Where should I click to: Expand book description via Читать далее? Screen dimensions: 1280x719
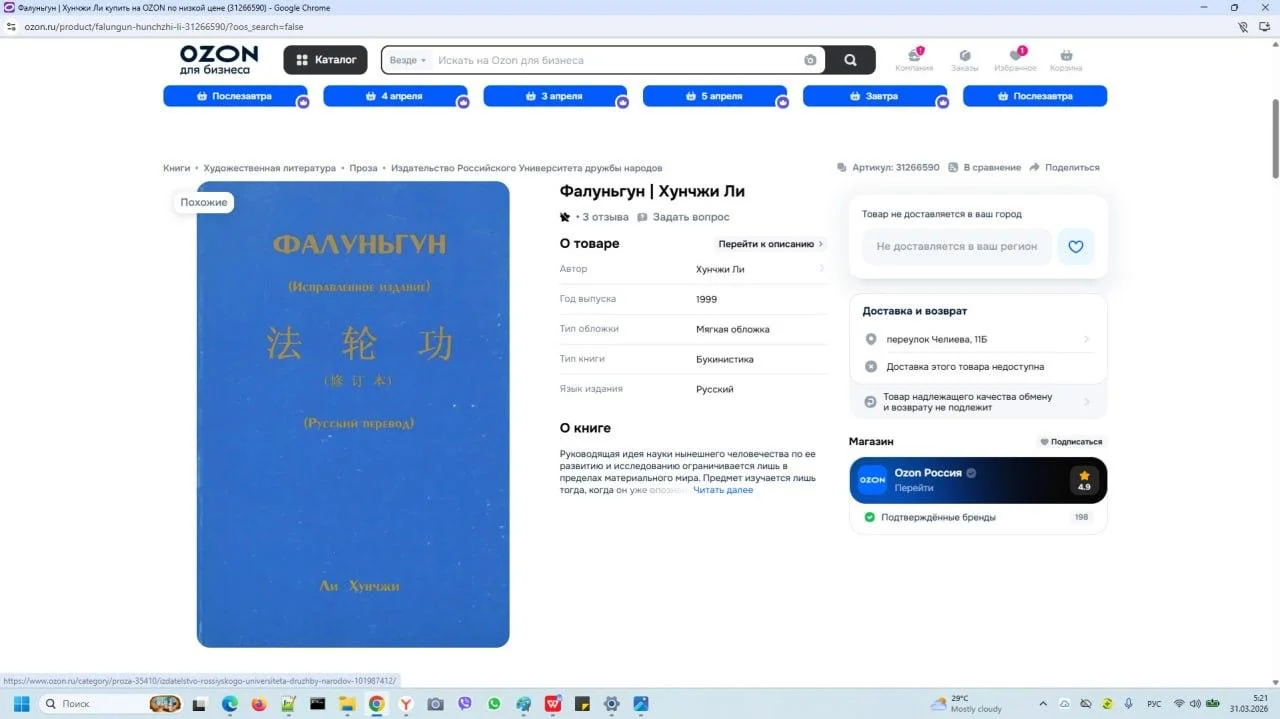pos(723,490)
